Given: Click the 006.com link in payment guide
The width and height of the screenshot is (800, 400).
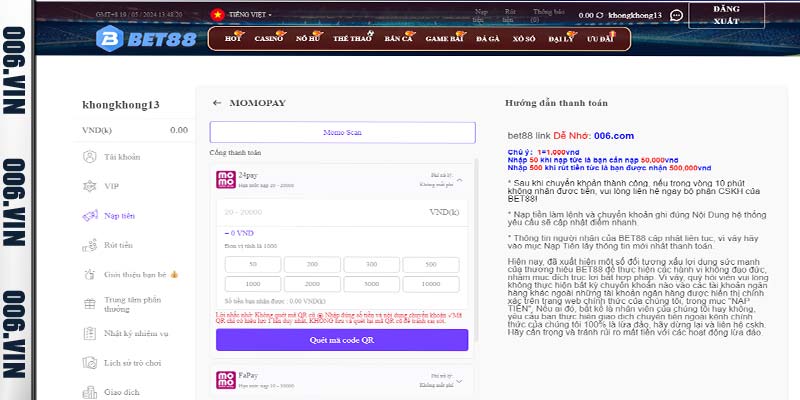Looking at the screenshot, I should click(x=614, y=136).
